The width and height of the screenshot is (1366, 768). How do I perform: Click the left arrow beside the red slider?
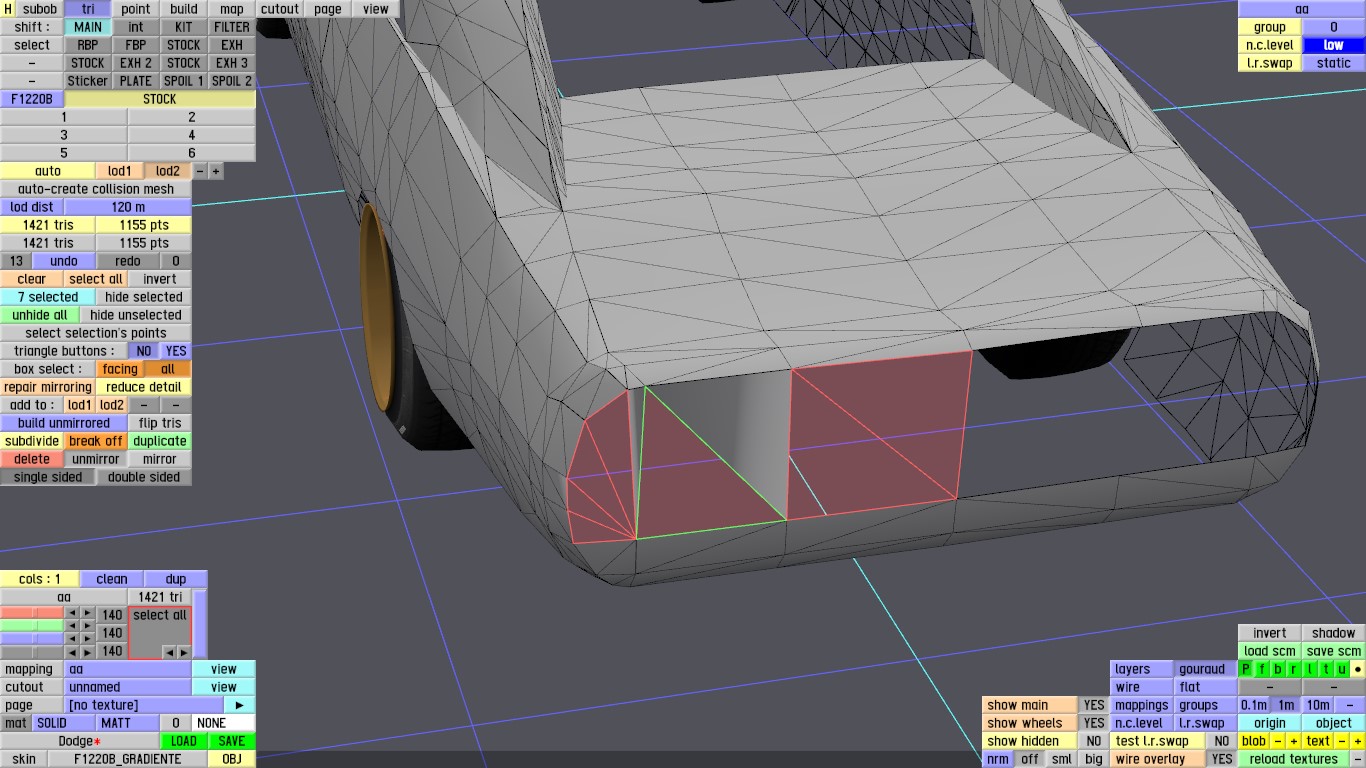tap(72, 614)
